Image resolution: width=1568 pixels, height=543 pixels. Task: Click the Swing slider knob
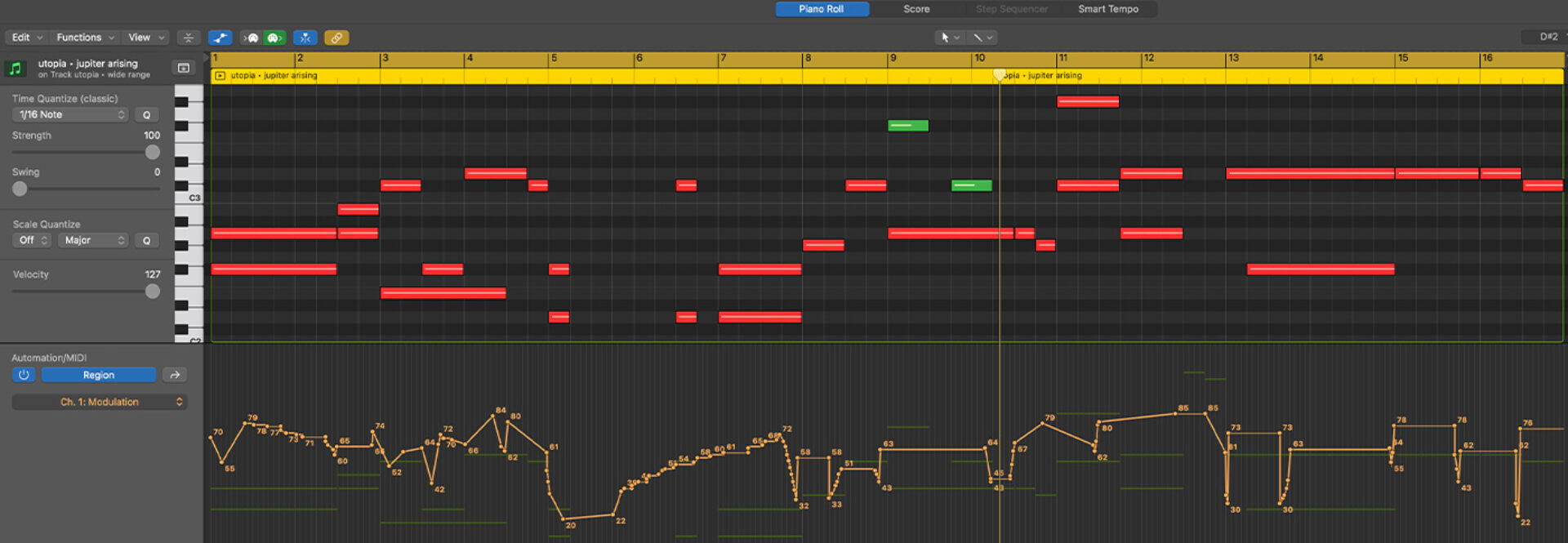pyautogui.click(x=20, y=189)
